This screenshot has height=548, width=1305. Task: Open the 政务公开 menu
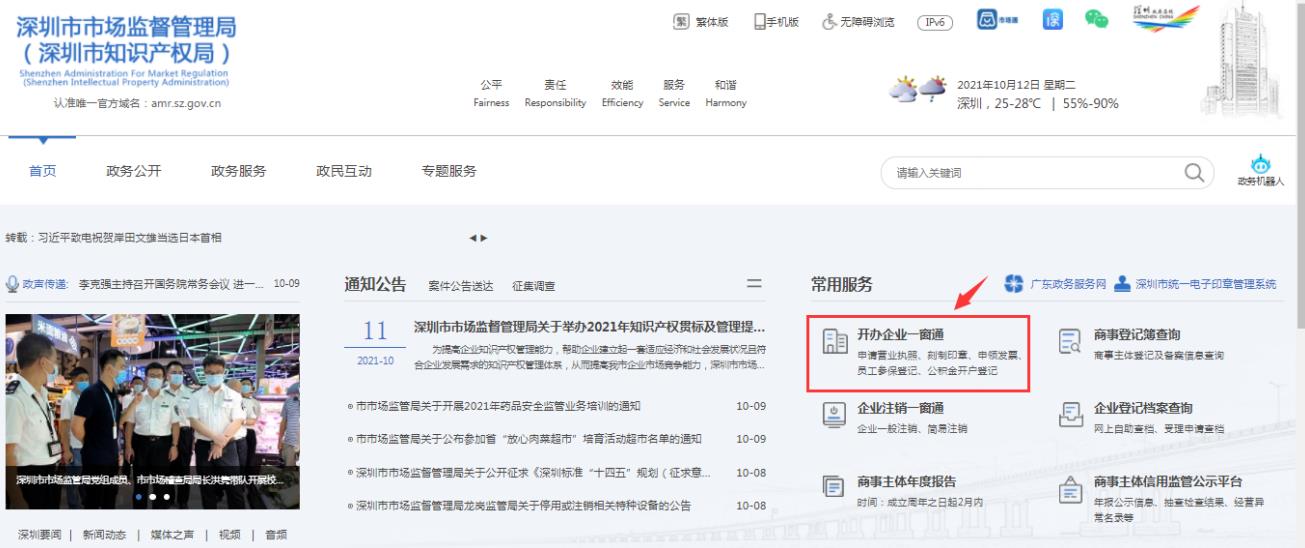(x=133, y=171)
